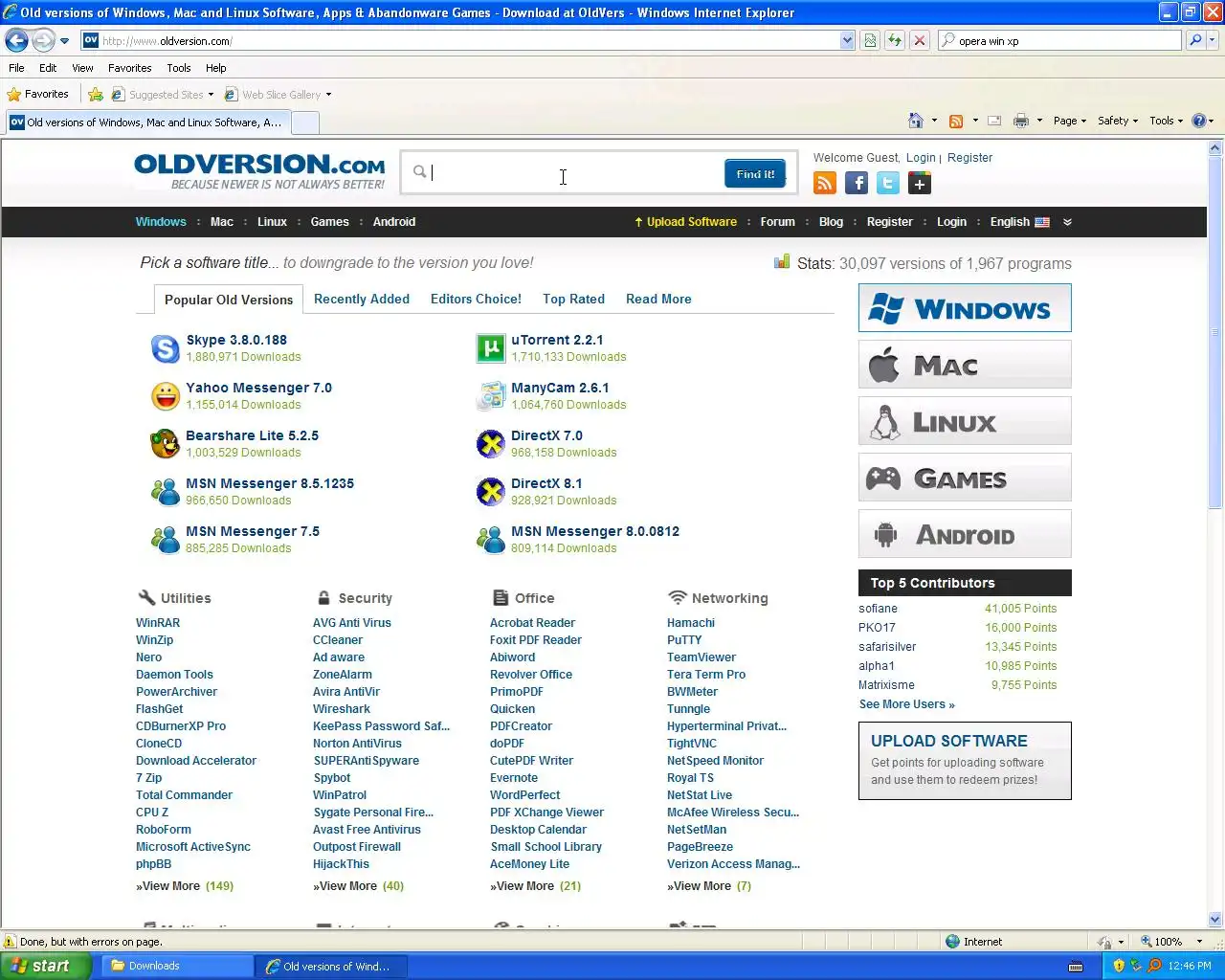
Task: Click the Suggested Sites favorites bar item
Action: point(162,94)
